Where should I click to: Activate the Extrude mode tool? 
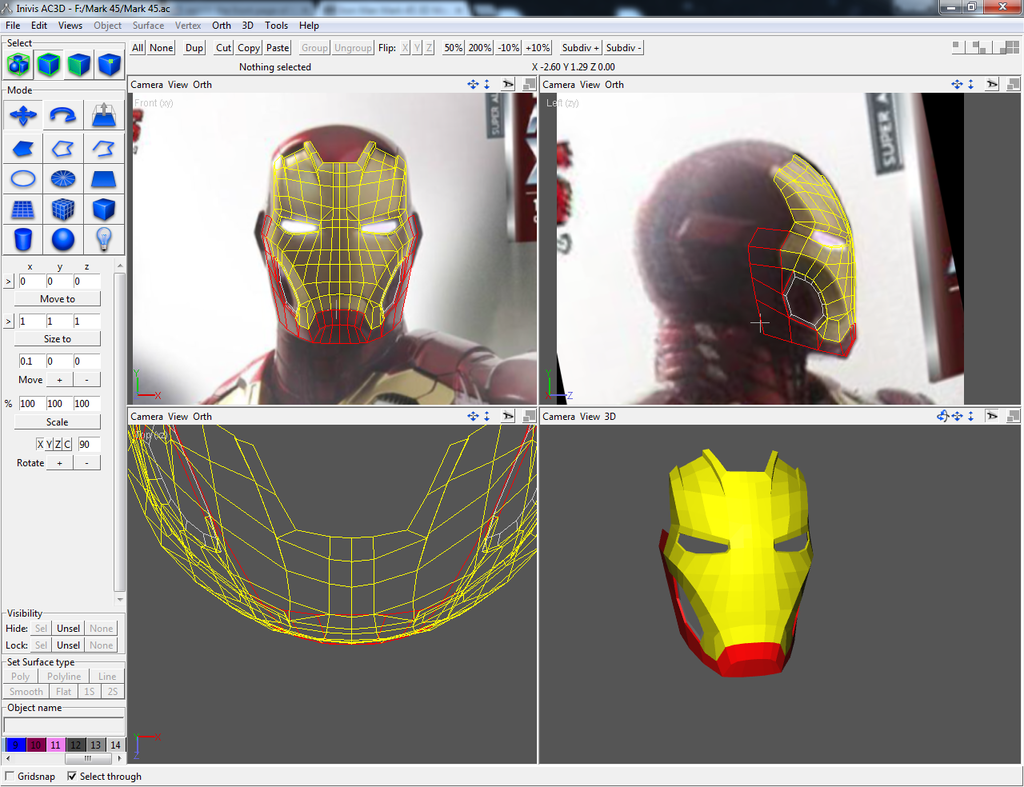[104, 116]
